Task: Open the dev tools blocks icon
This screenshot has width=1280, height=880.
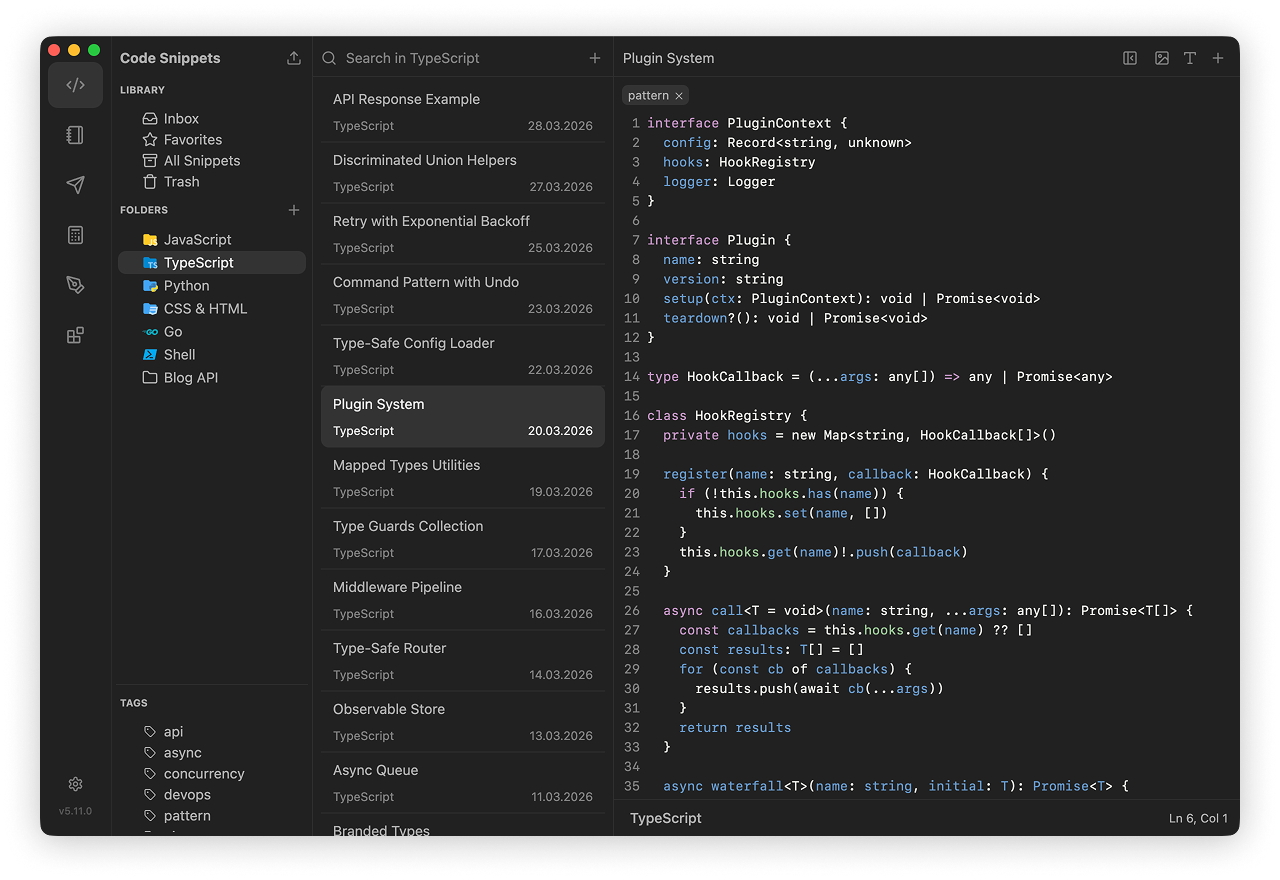Action: (75, 335)
